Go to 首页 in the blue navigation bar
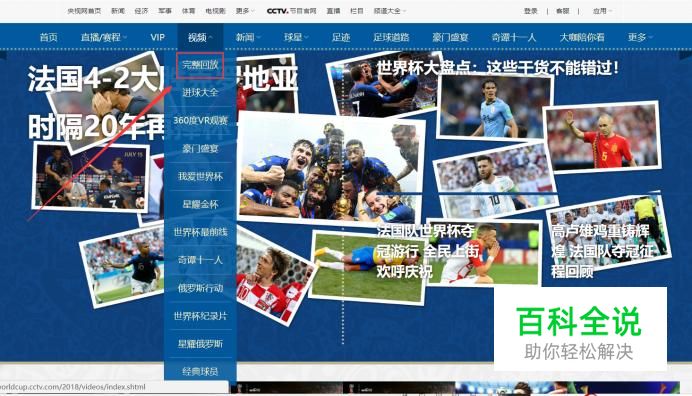The height and width of the screenshot is (396, 692). [49, 37]
